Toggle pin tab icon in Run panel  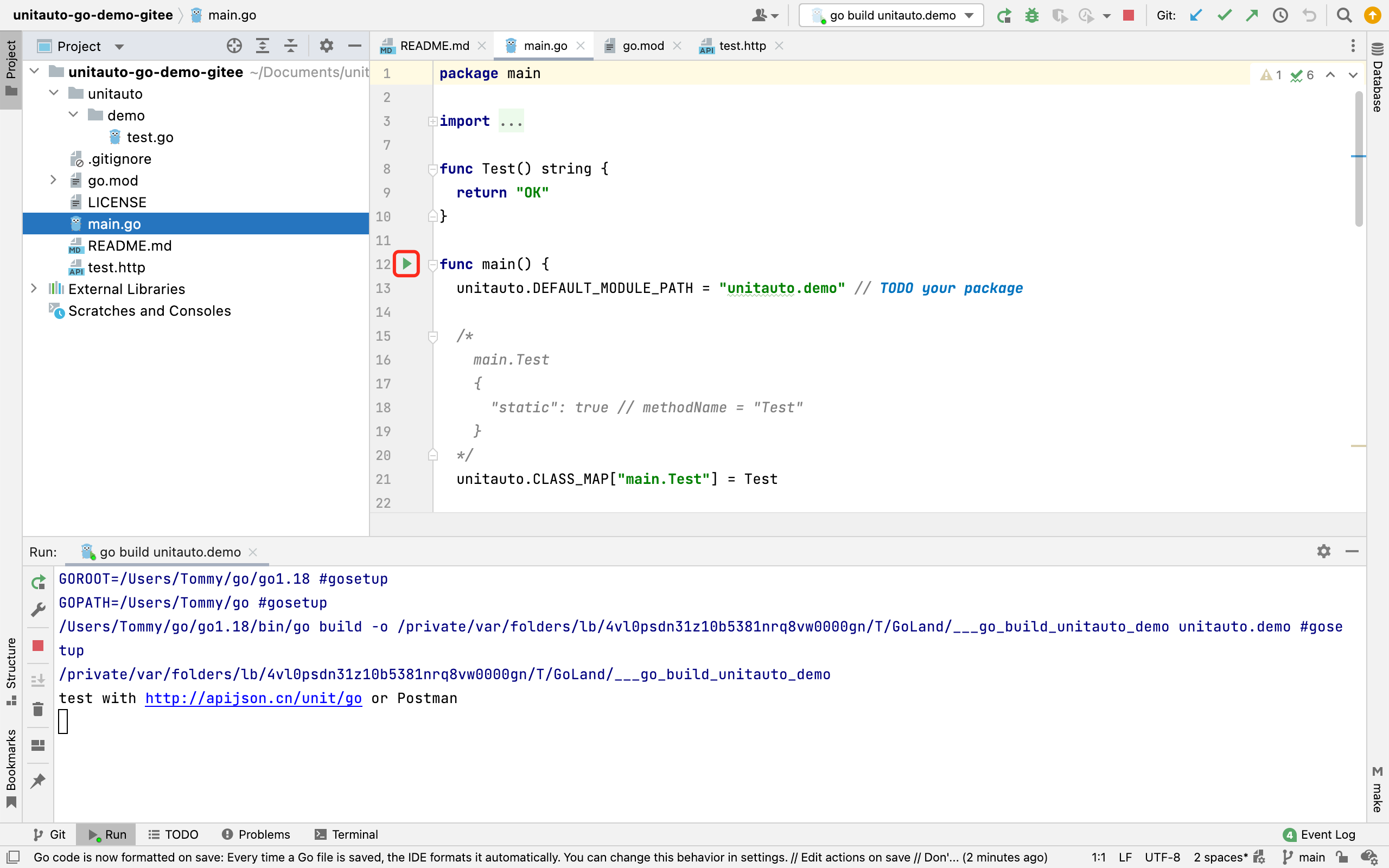coord(38,781)
